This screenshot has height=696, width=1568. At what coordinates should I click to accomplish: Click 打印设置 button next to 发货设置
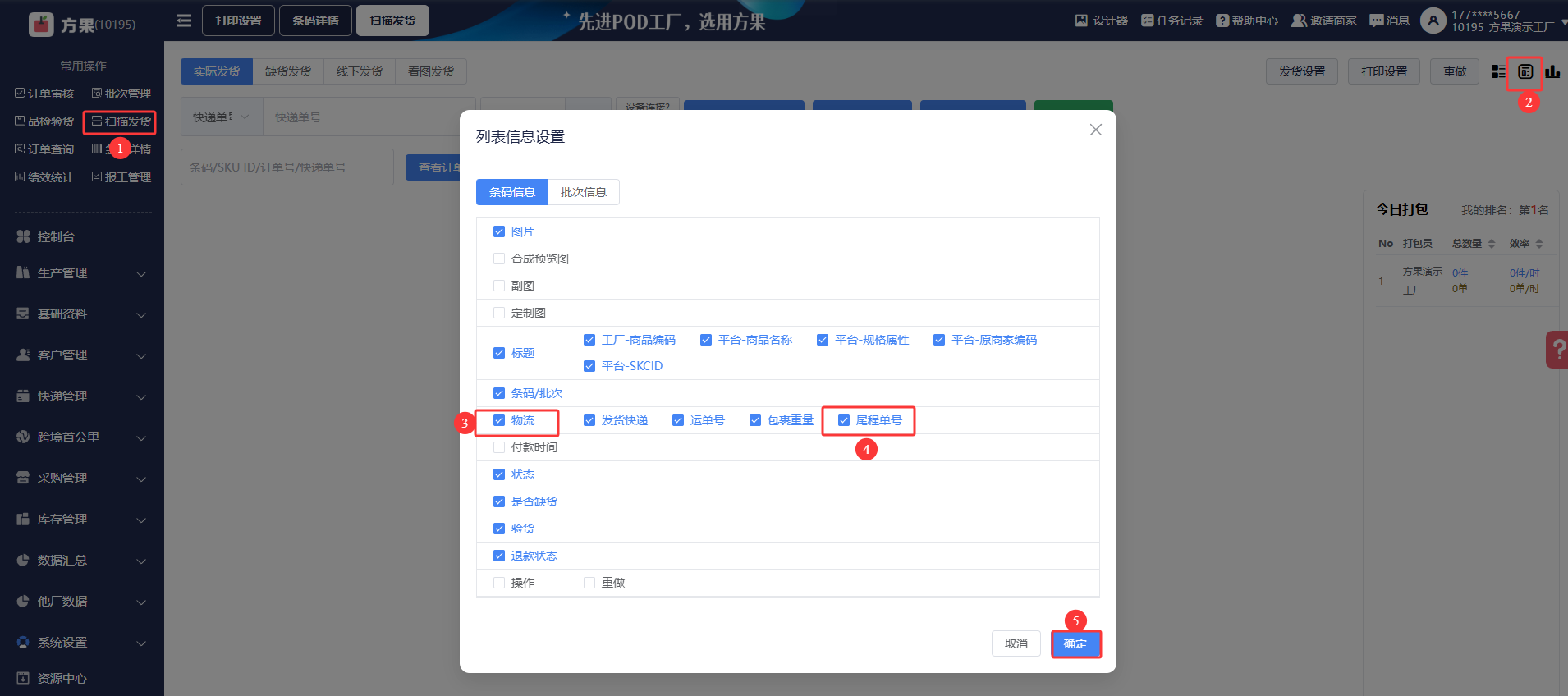point(1384,71)
